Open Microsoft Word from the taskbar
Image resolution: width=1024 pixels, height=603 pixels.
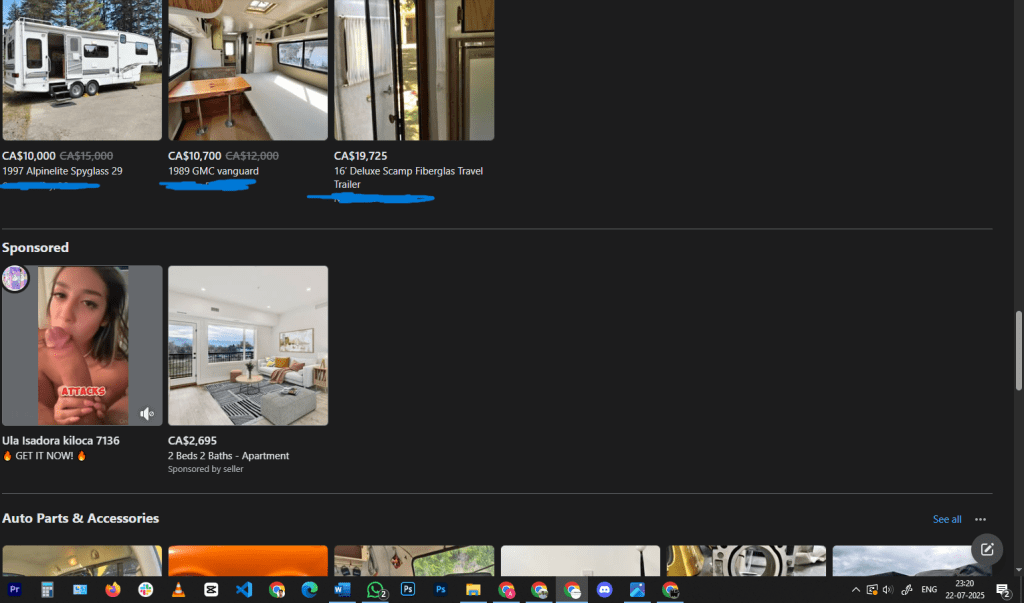(x=342, y=590)
